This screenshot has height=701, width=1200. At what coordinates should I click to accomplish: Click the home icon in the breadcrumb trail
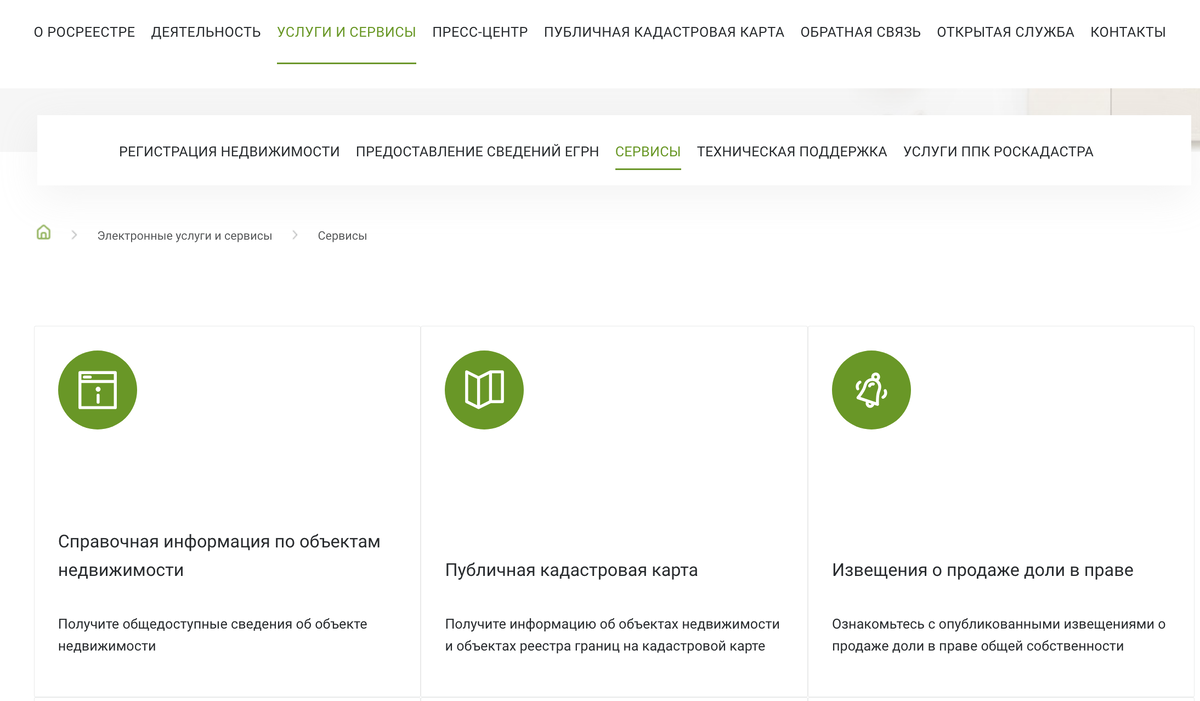tap(43, 233)
